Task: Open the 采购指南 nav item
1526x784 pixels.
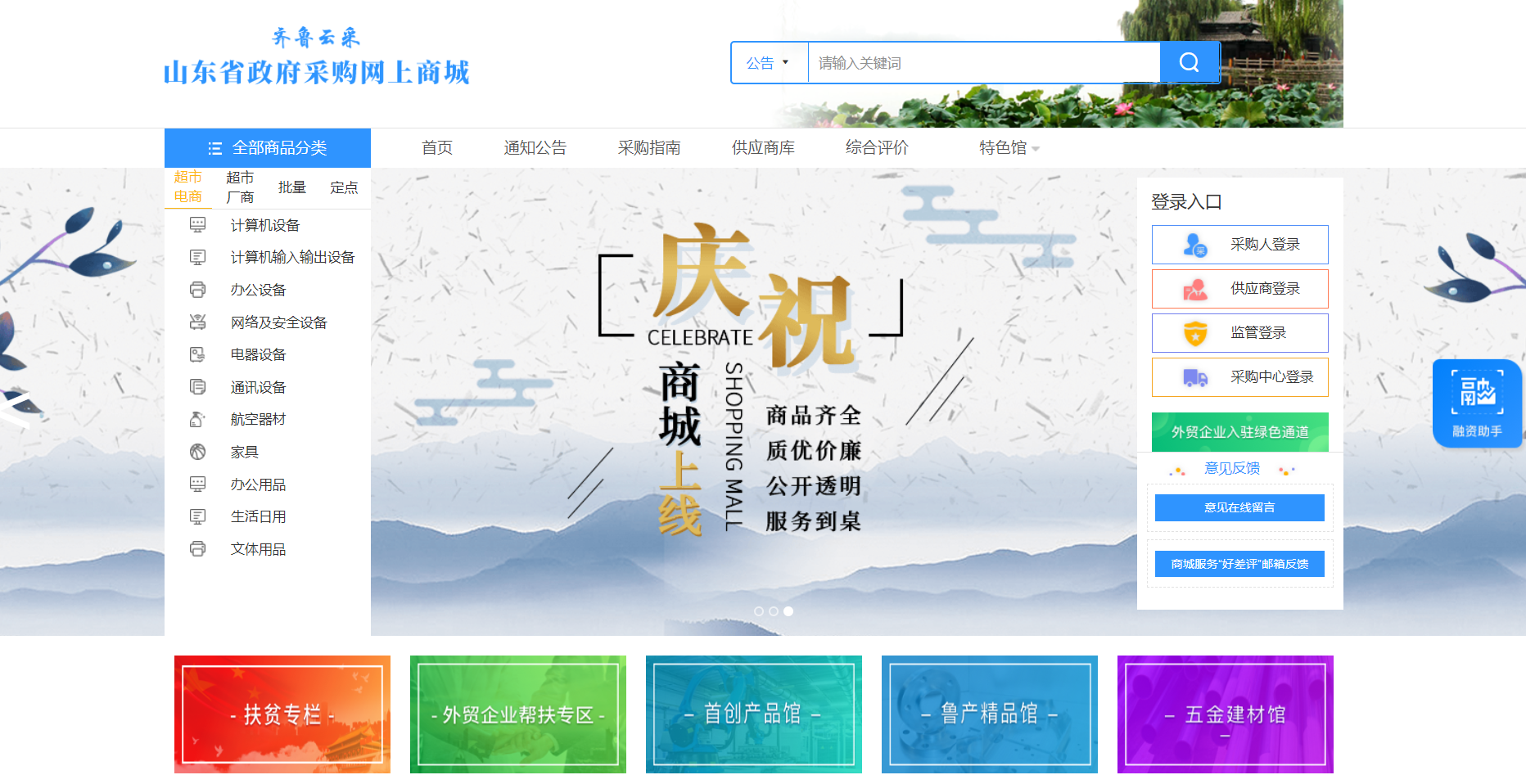Action: click(649, 147)
